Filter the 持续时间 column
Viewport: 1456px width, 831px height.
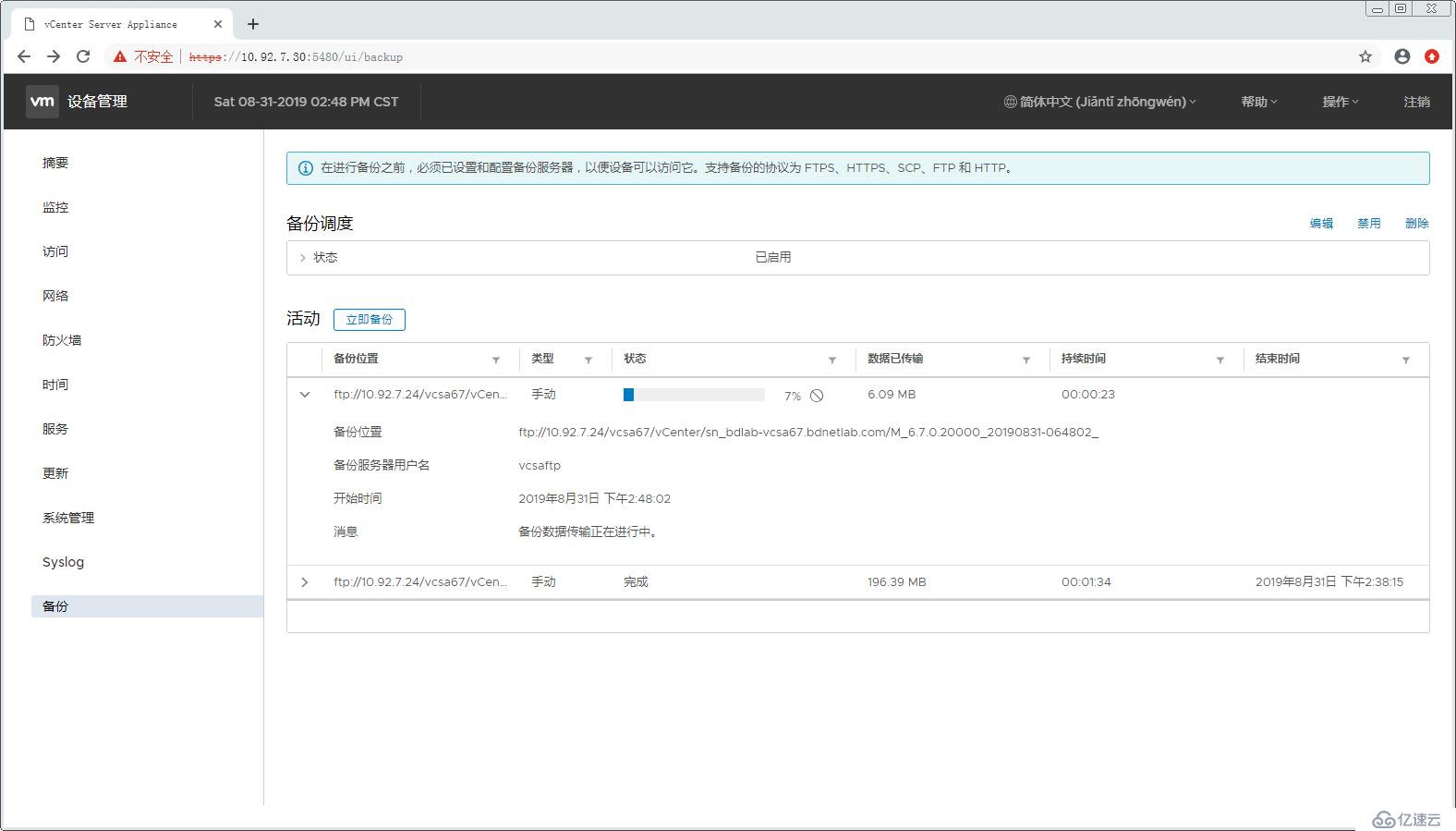point(1220,360)
